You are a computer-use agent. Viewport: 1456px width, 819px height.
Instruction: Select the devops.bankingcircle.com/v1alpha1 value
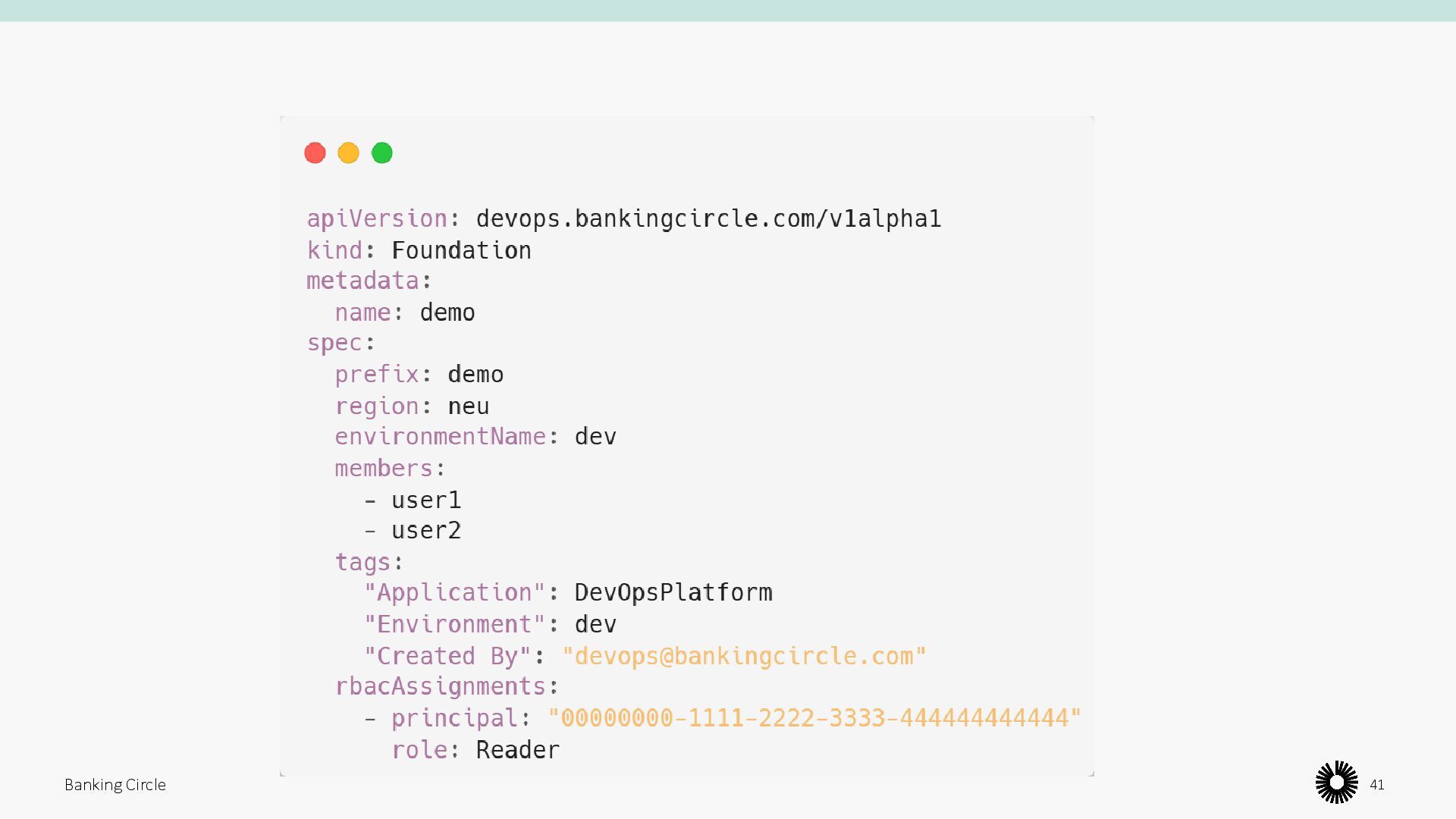coord(708,219)
